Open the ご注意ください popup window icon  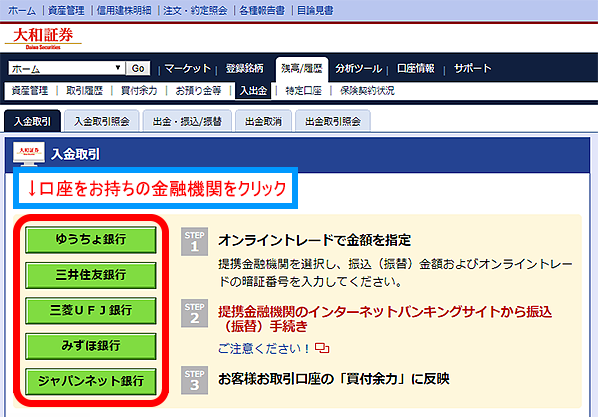click(x=322, y=348)
